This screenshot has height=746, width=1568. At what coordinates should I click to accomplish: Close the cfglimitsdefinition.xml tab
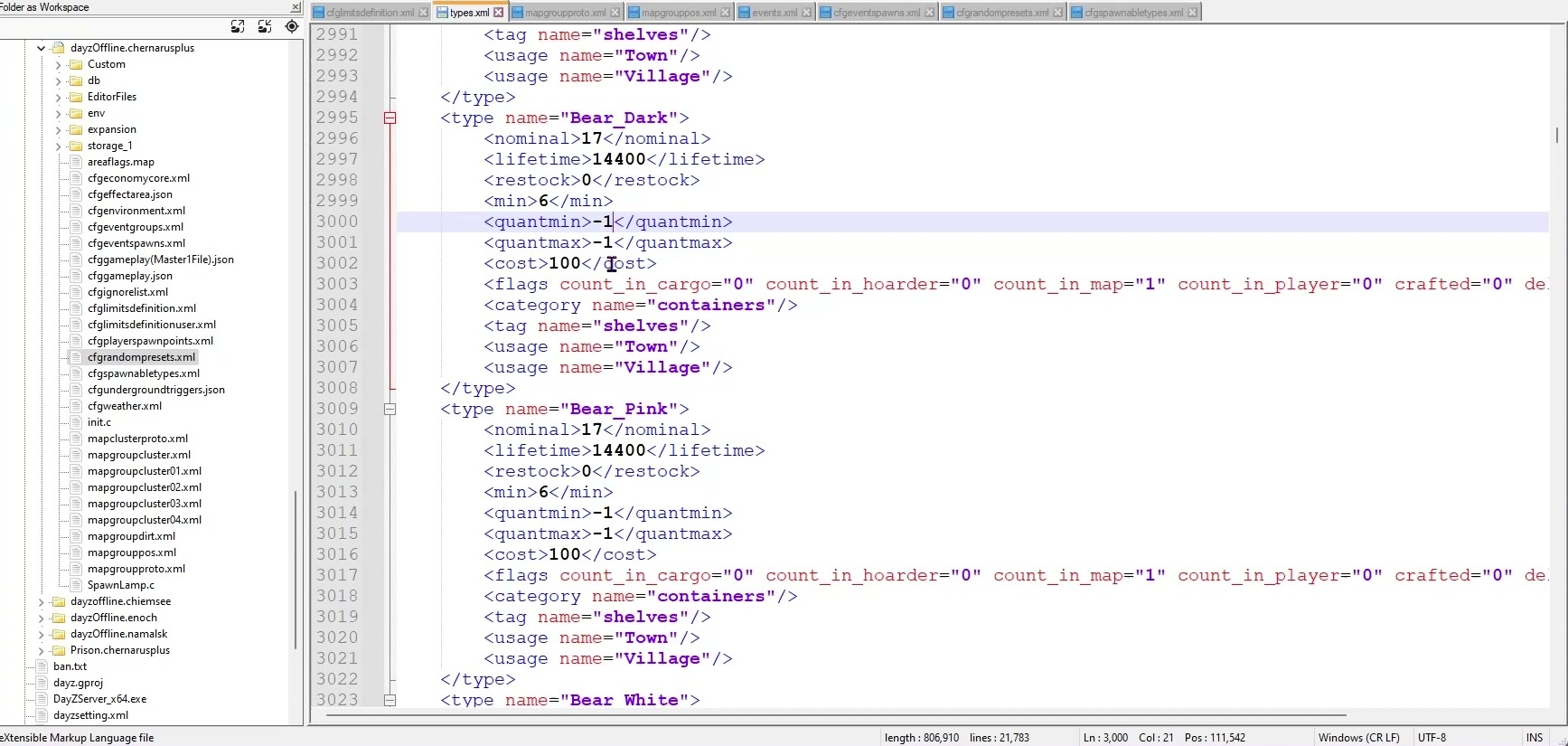pos(423,13)
